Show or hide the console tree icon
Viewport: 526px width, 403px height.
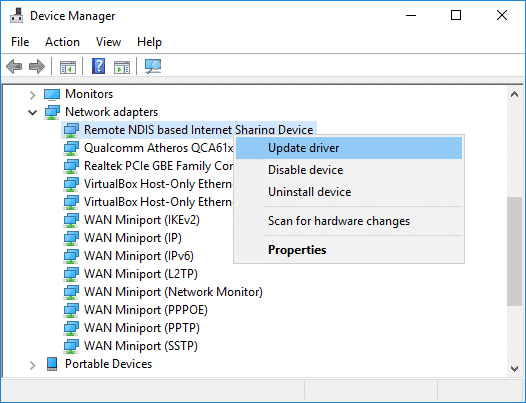coord(68,67)
